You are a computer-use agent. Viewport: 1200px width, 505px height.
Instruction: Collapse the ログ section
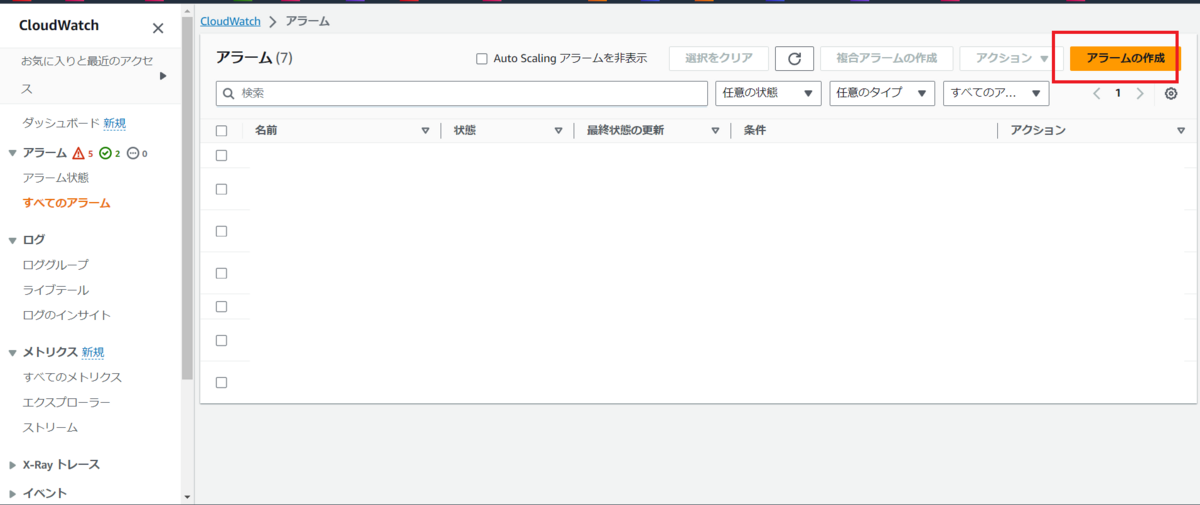[x=13, y=240]
